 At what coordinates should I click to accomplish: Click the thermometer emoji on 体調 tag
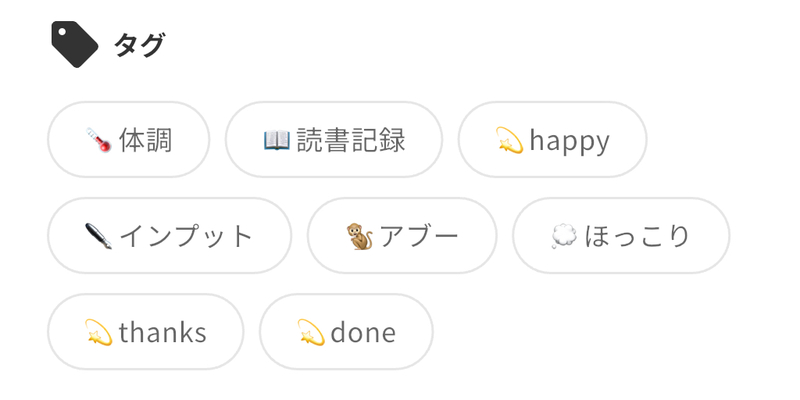(x=98, y=140)
